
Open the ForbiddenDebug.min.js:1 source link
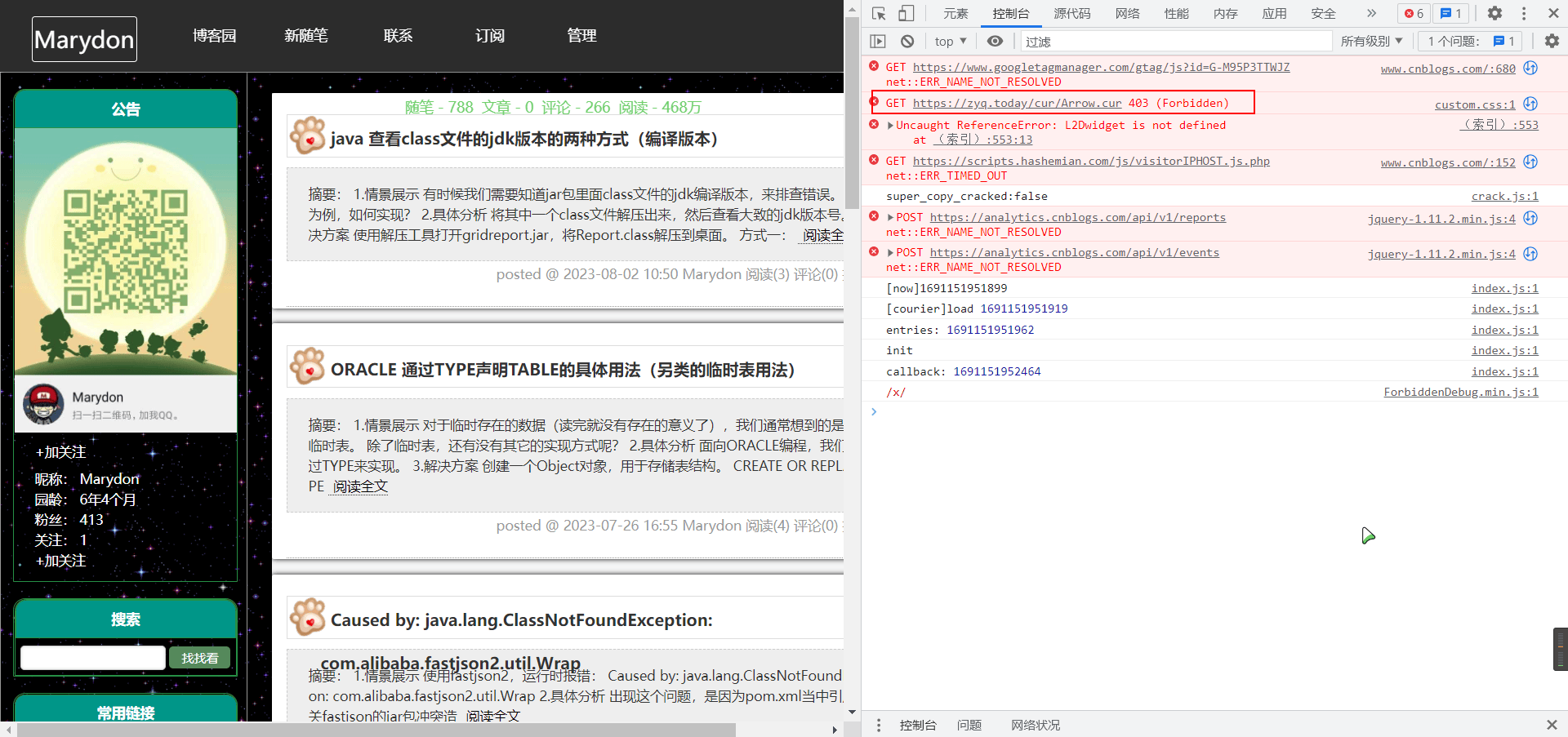click(1459, 392)
